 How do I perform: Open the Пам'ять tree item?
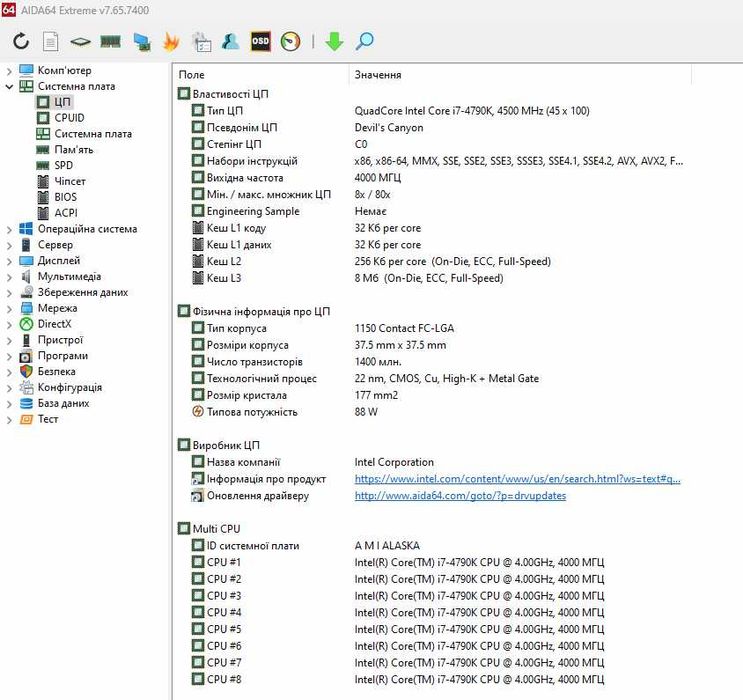coord(65,149)
